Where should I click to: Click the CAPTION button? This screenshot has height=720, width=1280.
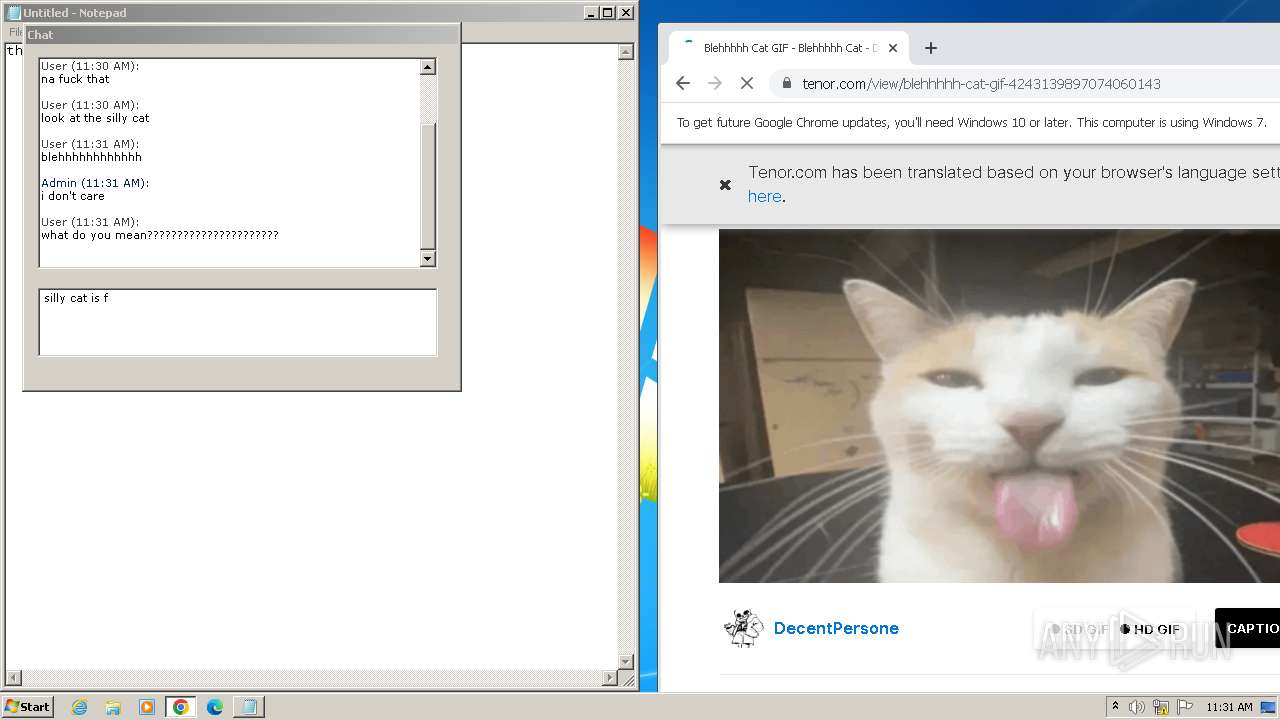(x=1248, y=628)
